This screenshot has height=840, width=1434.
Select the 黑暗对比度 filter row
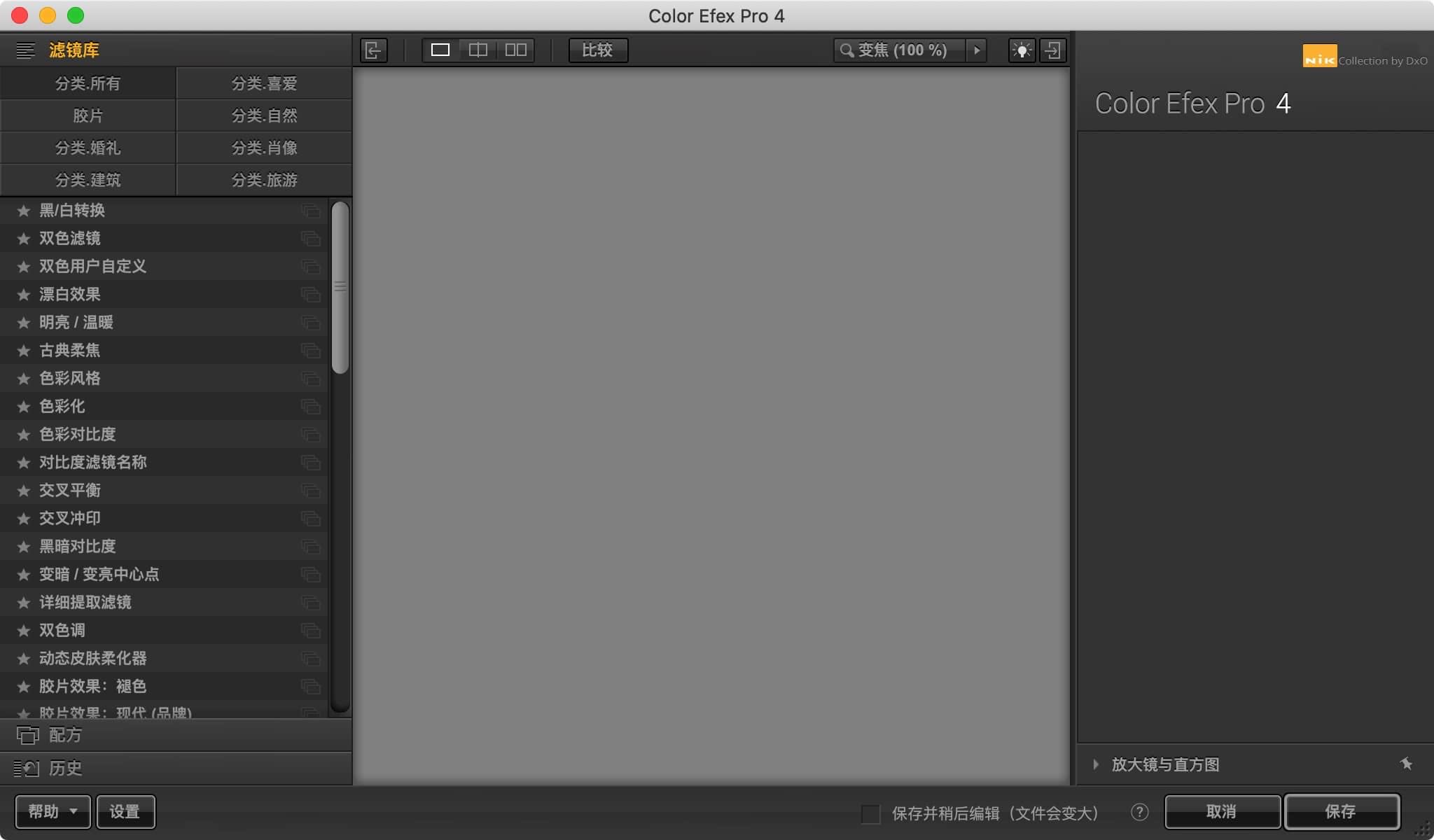pos(164,546)
